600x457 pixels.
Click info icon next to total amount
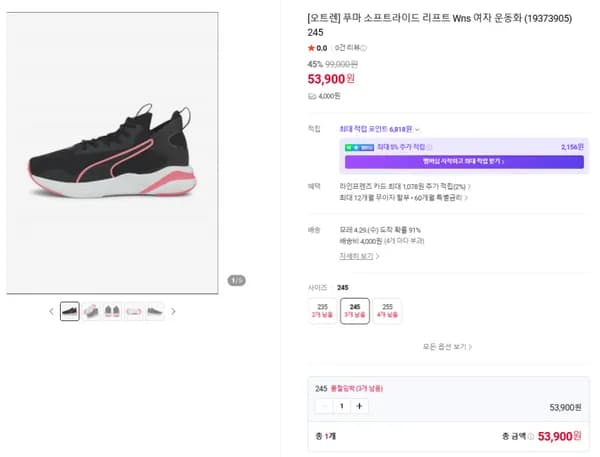point(531,436)
